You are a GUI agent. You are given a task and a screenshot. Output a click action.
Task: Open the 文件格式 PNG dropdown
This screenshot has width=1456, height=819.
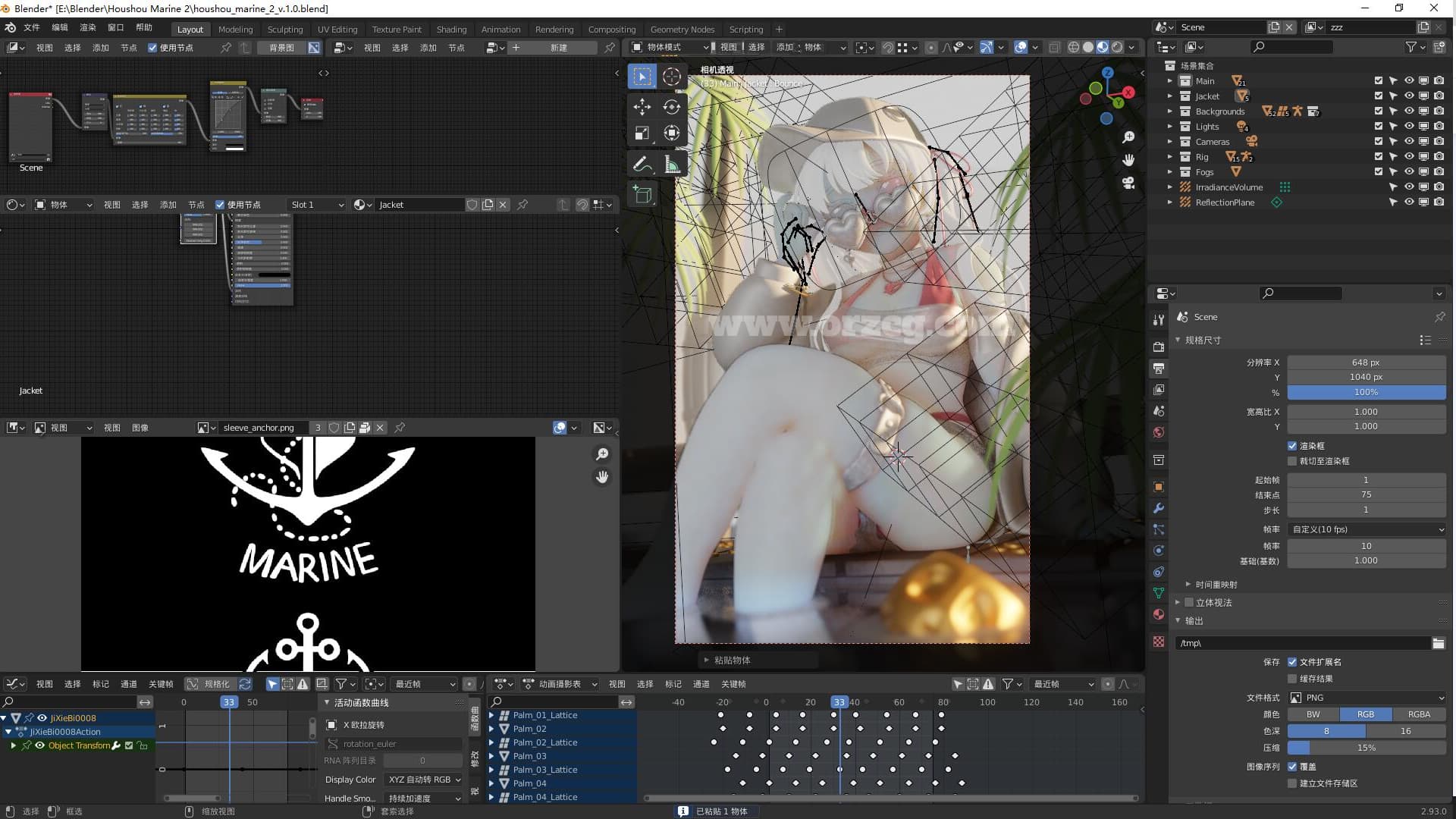[1367, 698]
